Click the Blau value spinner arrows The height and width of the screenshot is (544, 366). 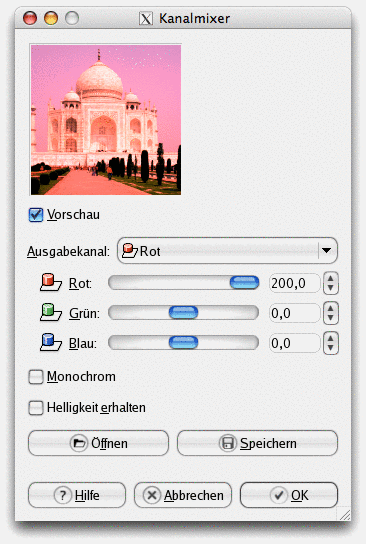(x=331, y=343)
